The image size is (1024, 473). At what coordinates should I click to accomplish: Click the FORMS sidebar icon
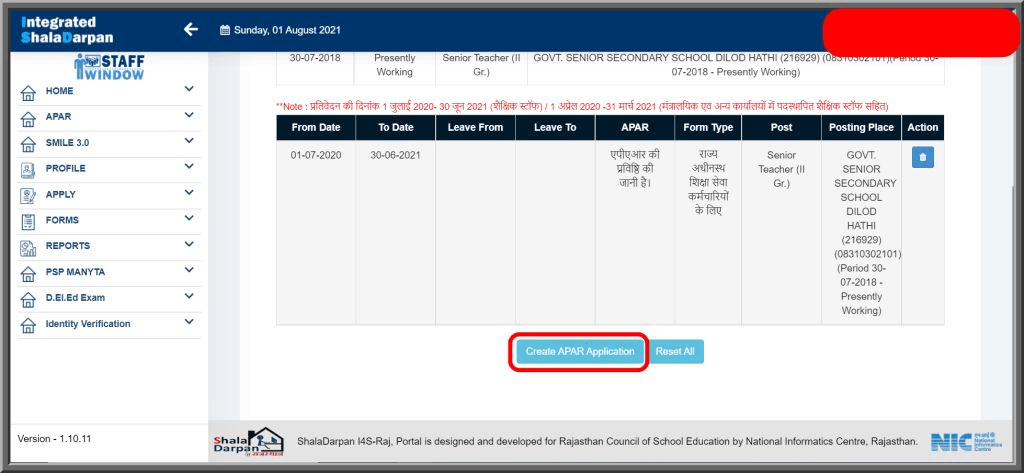coord(28,222)
